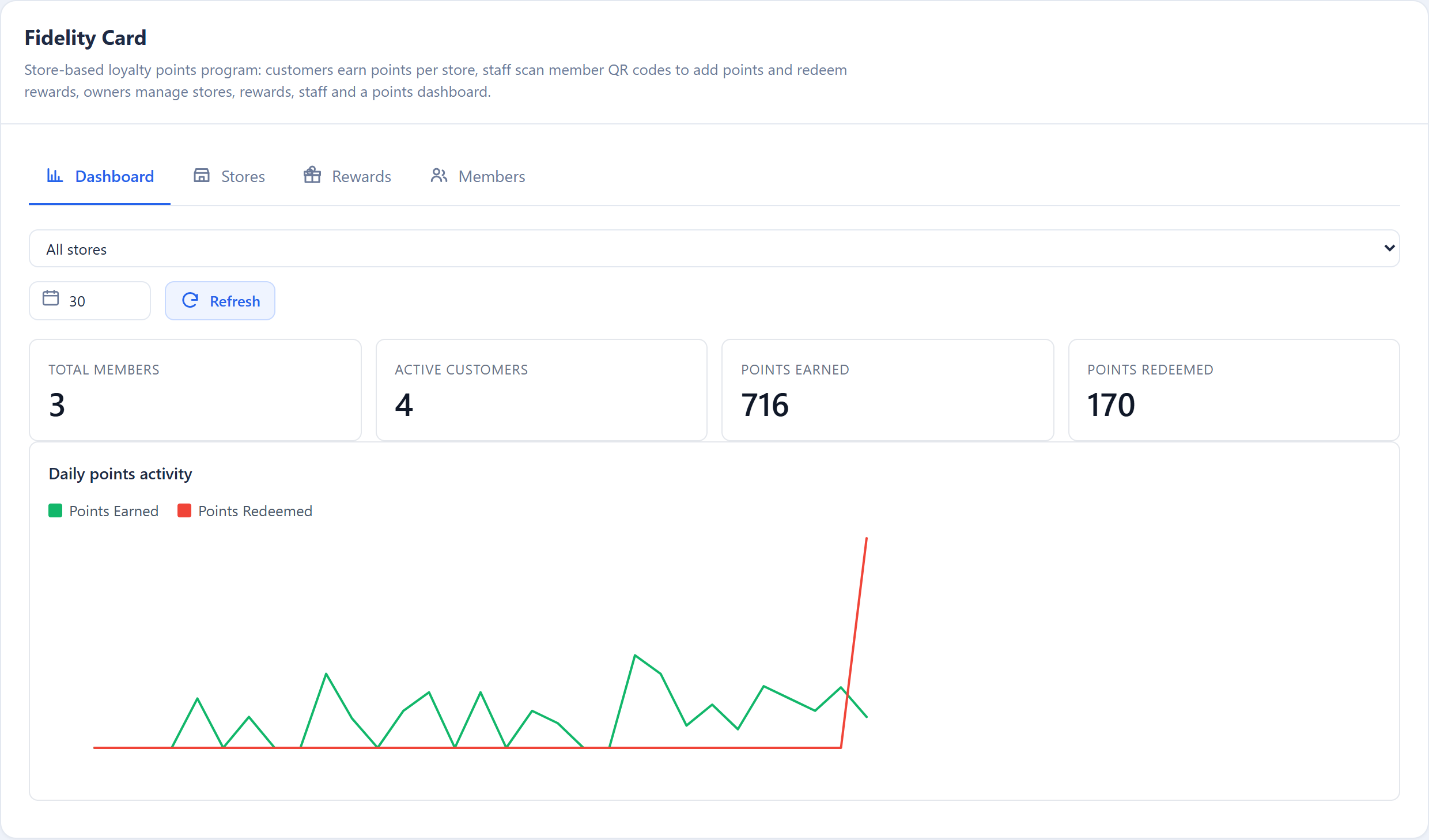Click the Daily points activity heading
Image resolution: width=1429 pixels, height=840 pixels.
(x=120, y=474)
